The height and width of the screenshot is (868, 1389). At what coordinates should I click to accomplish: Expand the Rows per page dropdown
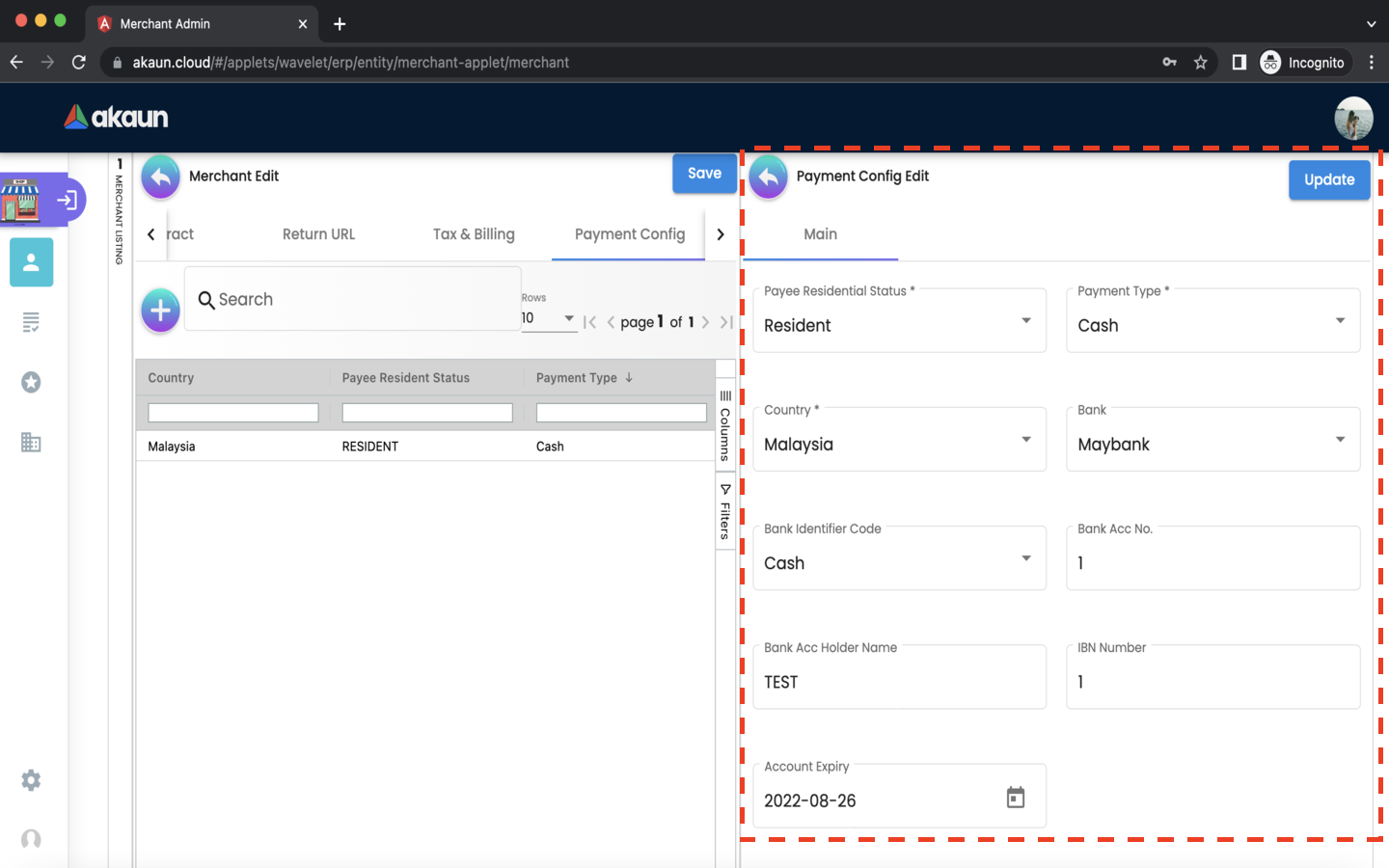pos(548,318)
